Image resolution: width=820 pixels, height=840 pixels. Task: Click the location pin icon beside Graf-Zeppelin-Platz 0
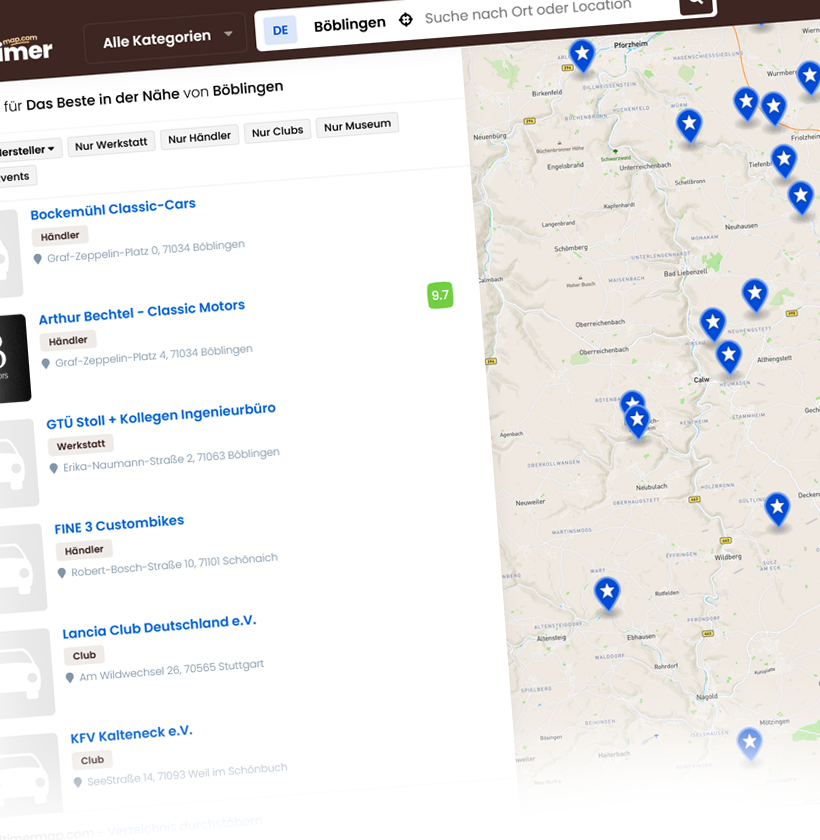[x=37, y=259]
